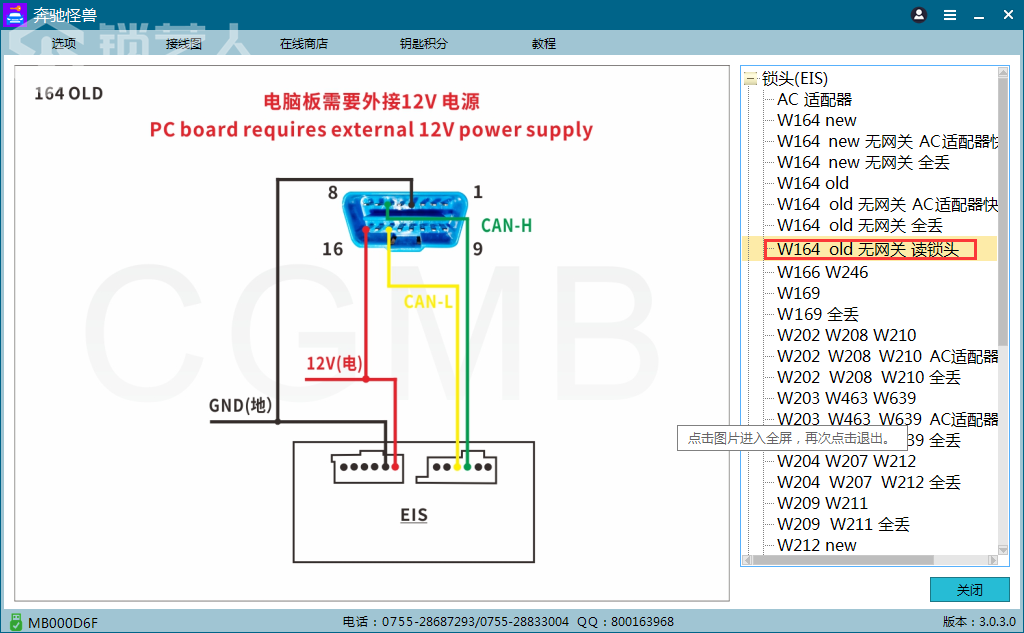Collapse the 锁头(EIS) tree node

coord(750,79)
